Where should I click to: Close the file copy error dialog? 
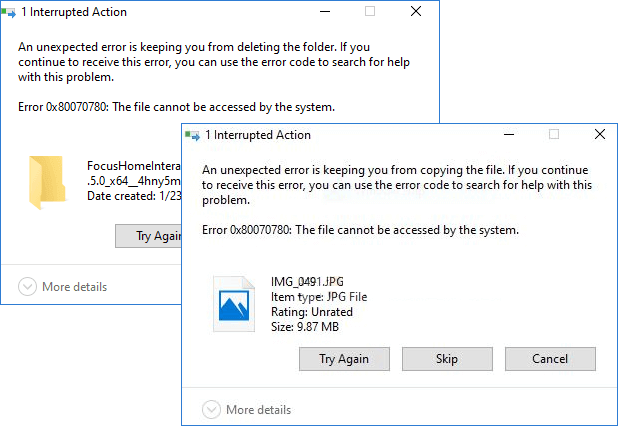(599, 135)
